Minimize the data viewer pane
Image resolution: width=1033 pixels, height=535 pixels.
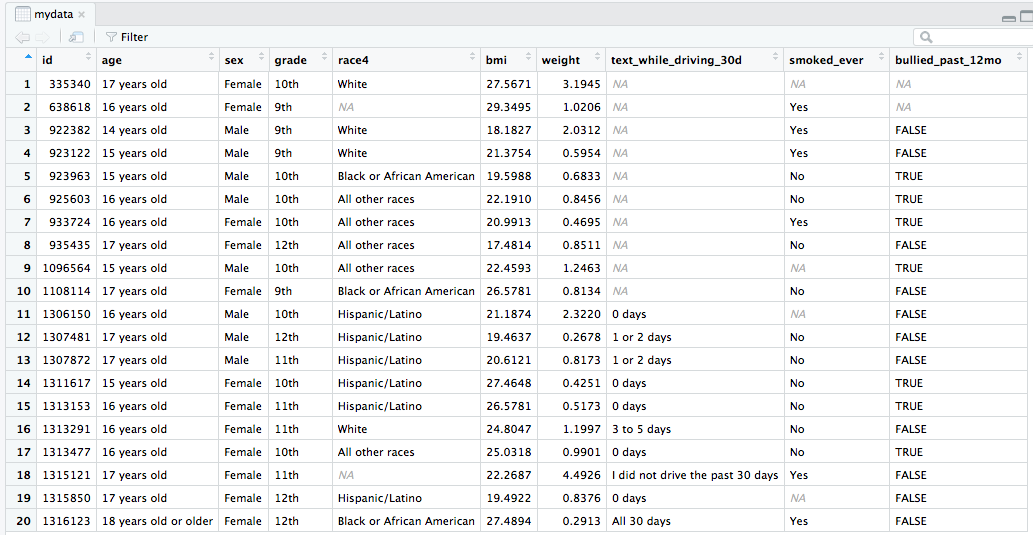(x=1008, y=19)
